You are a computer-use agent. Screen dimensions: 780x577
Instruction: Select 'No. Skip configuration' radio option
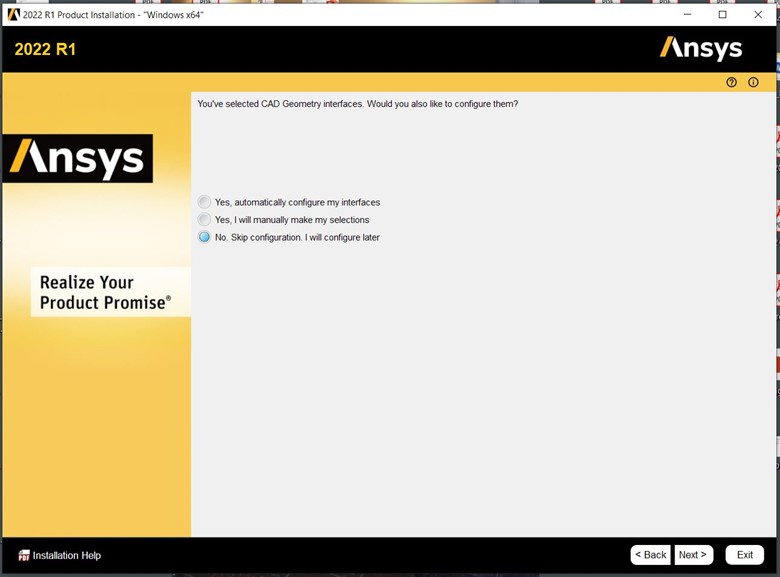point(204,237)
